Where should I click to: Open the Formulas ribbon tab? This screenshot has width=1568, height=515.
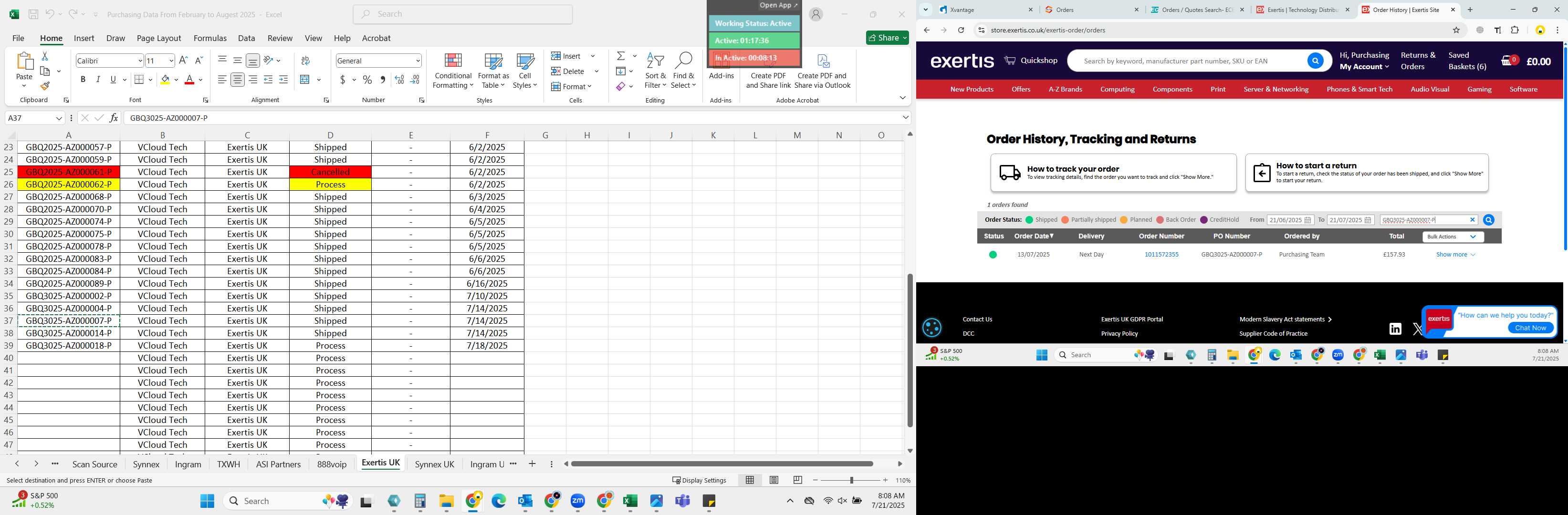210,38
